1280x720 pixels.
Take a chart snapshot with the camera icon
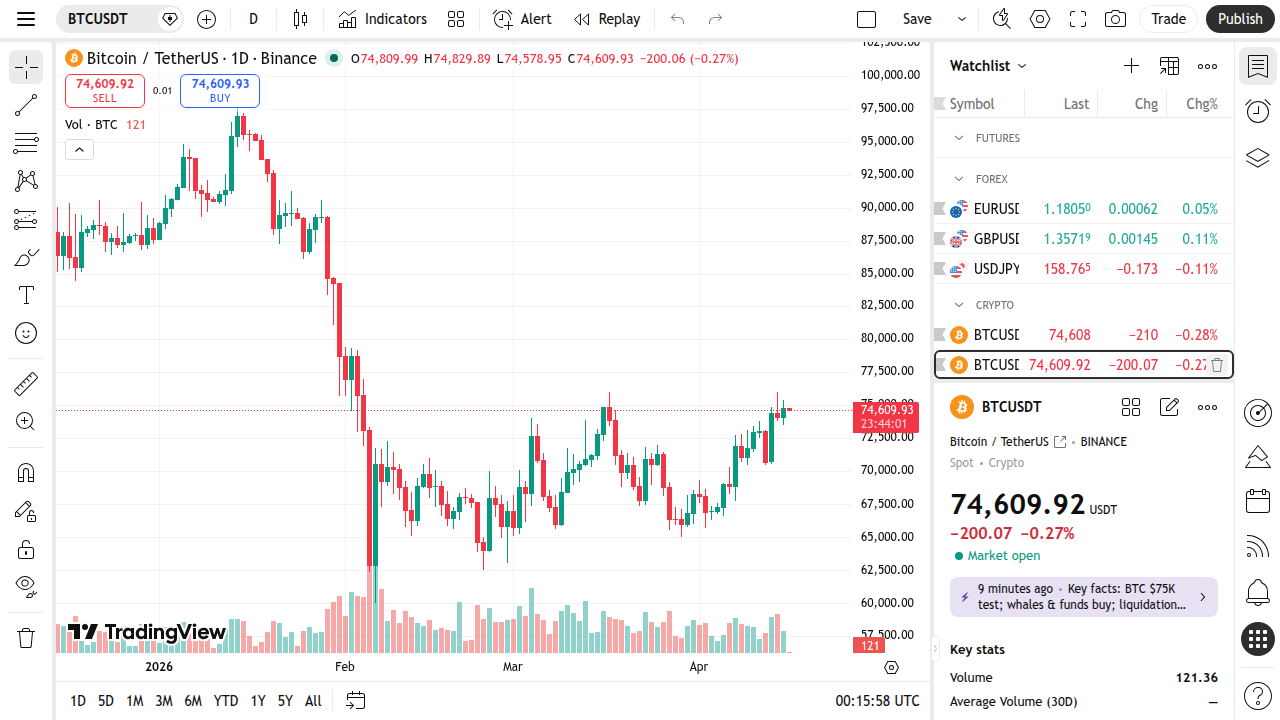(x=1115, y=19)
